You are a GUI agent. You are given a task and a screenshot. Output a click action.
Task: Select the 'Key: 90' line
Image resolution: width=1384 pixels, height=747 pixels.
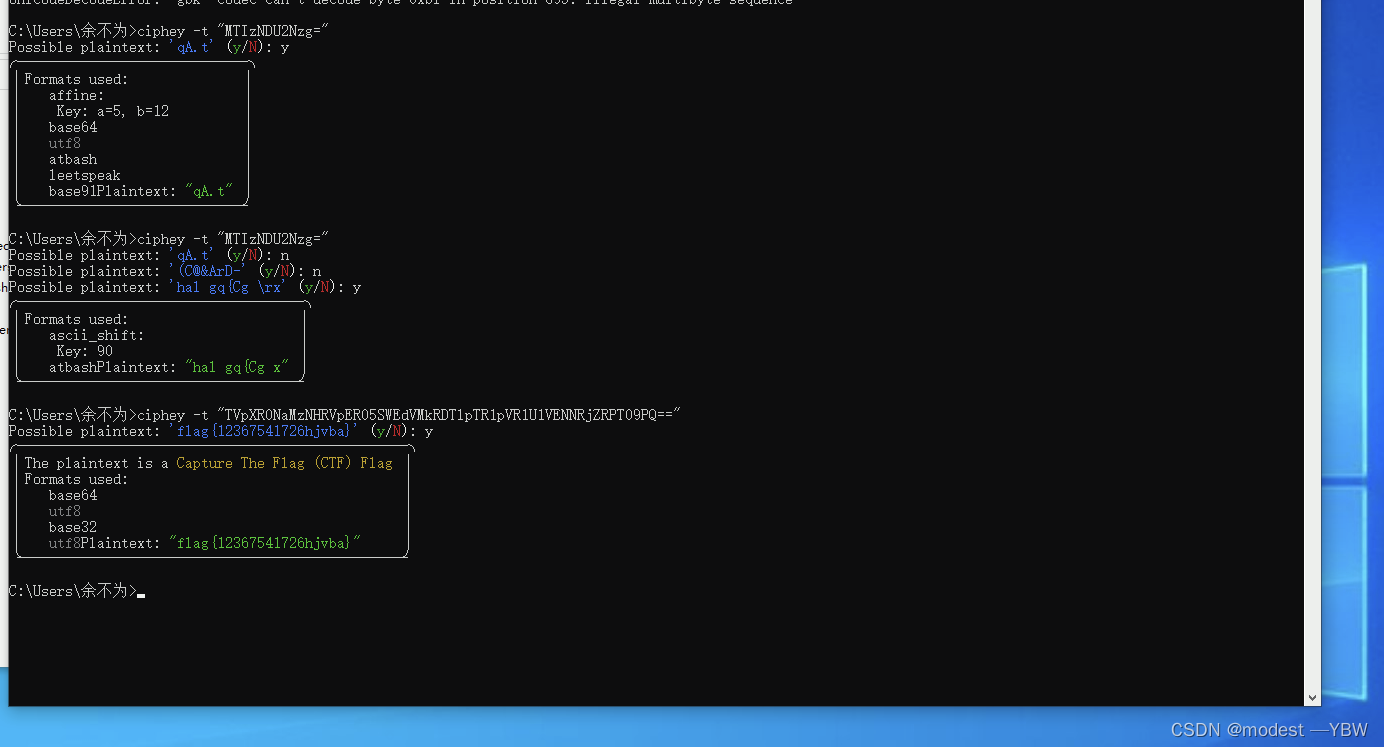[x=84, y=351]
